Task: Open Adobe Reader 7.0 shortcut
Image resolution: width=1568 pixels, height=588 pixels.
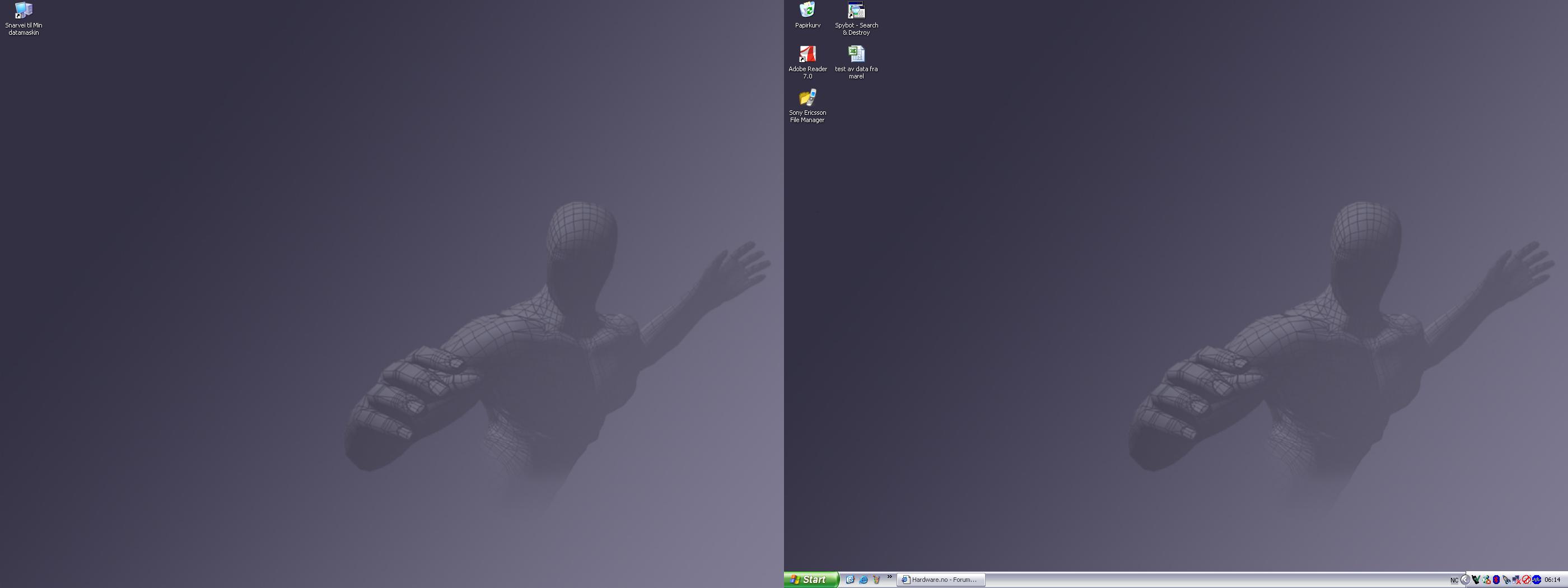Action: click(x=807, y=62)
